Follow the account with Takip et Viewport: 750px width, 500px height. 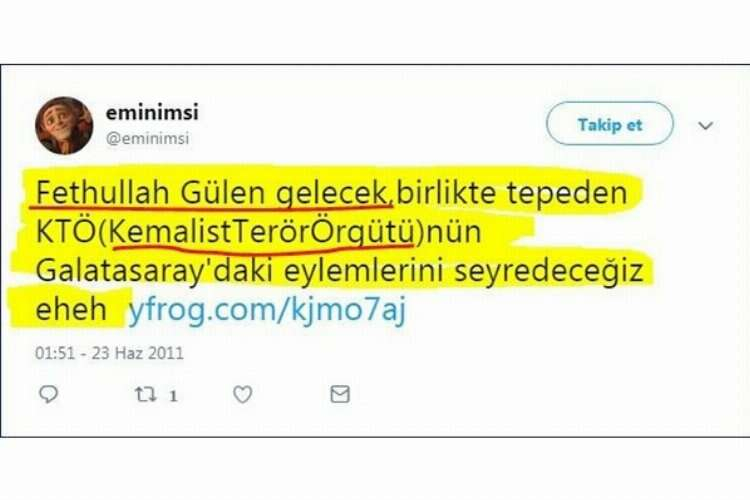pyautogui.click(x=610, y=124)
